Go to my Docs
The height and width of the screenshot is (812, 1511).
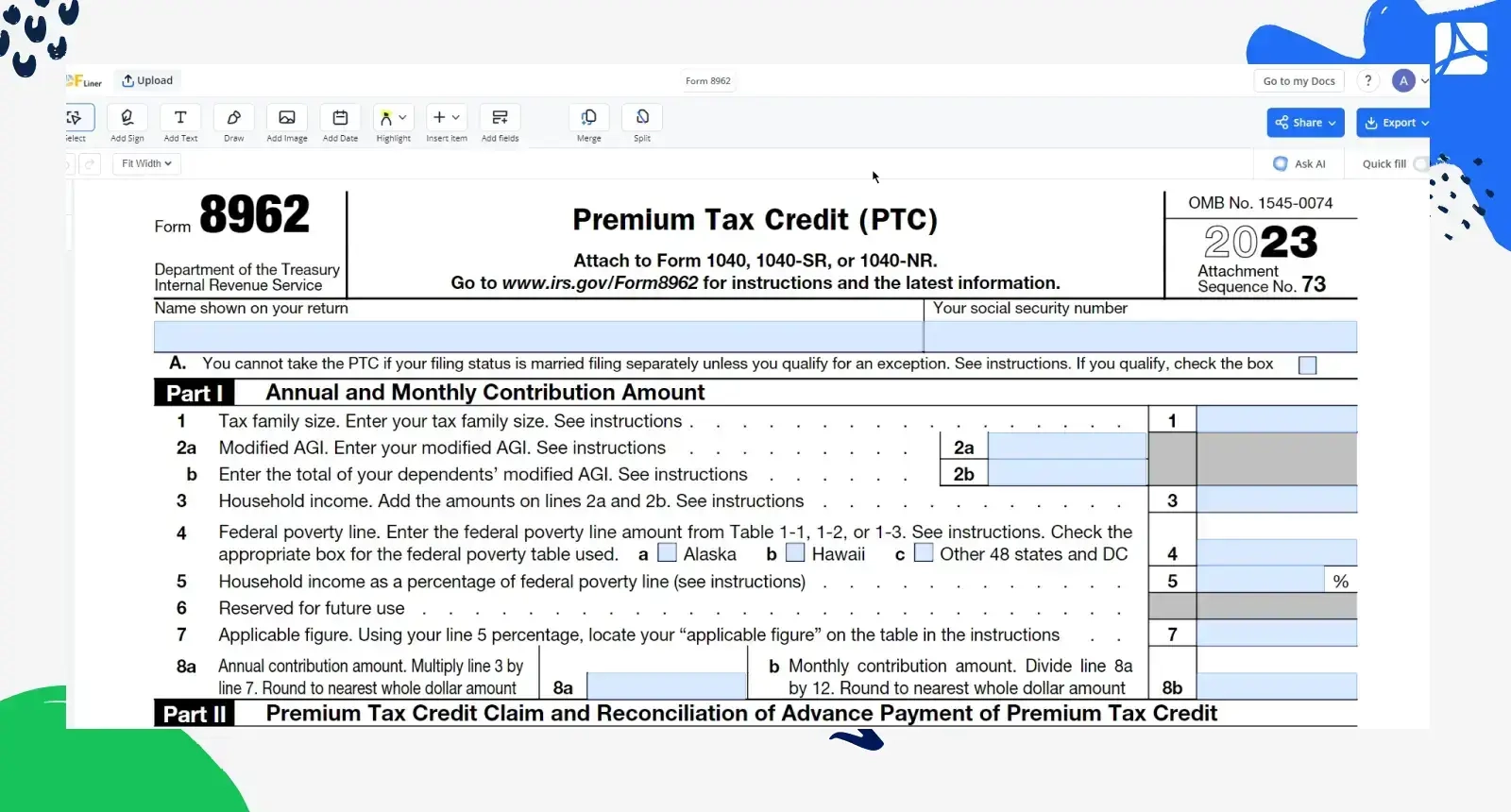[1299, 81]
